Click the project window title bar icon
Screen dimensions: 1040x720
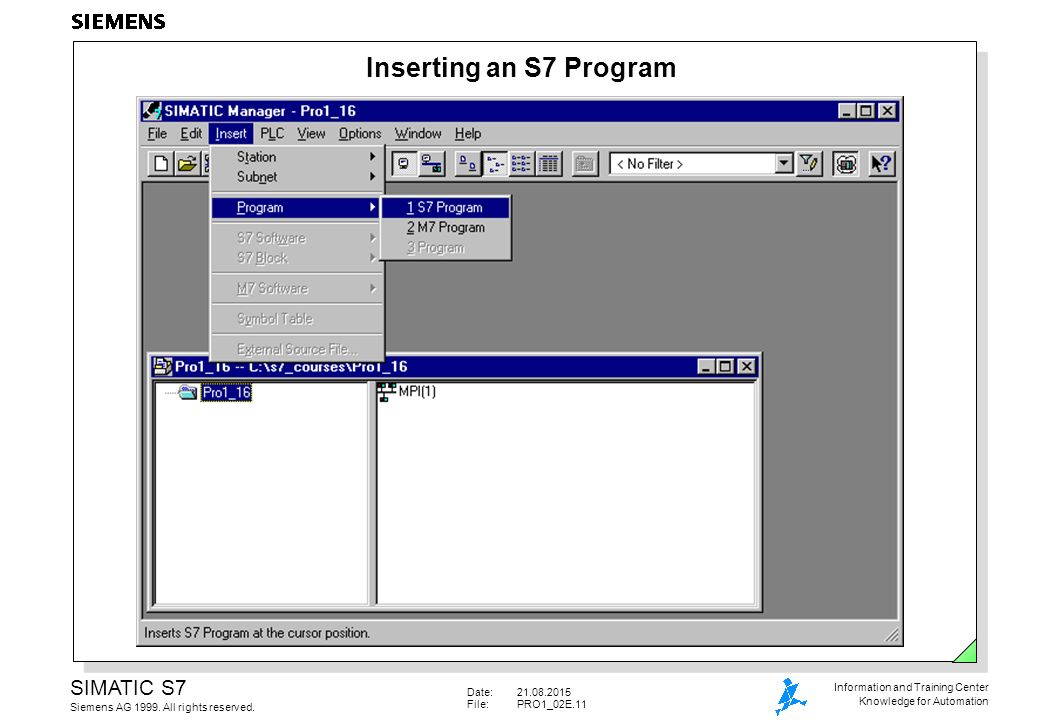tap(162, 366)
